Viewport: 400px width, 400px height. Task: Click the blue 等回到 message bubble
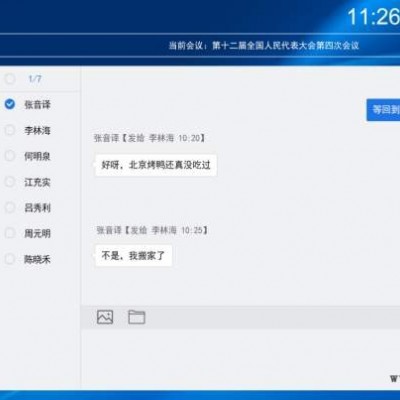383,110
